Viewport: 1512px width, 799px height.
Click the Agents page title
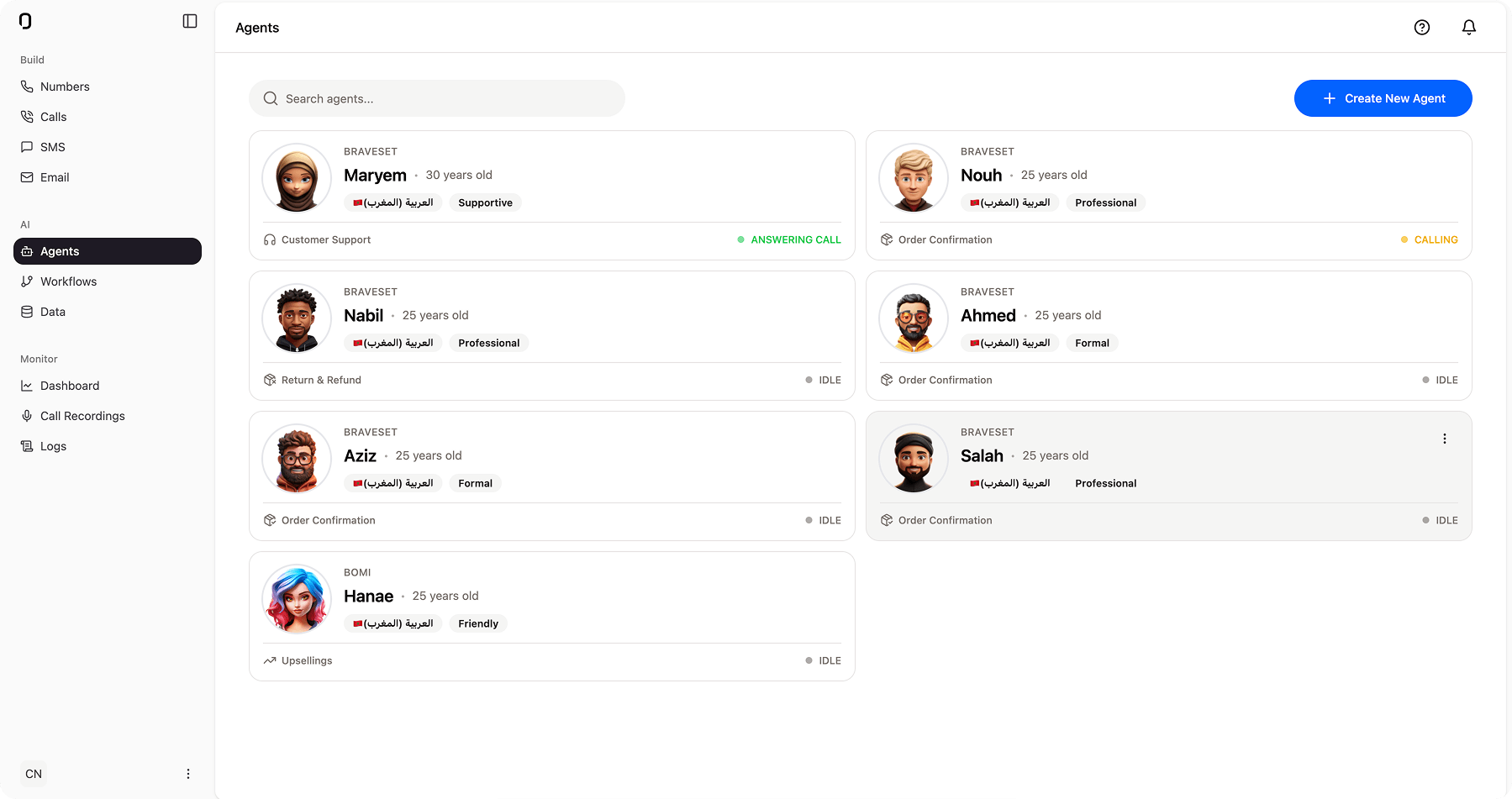pos(257,28)
